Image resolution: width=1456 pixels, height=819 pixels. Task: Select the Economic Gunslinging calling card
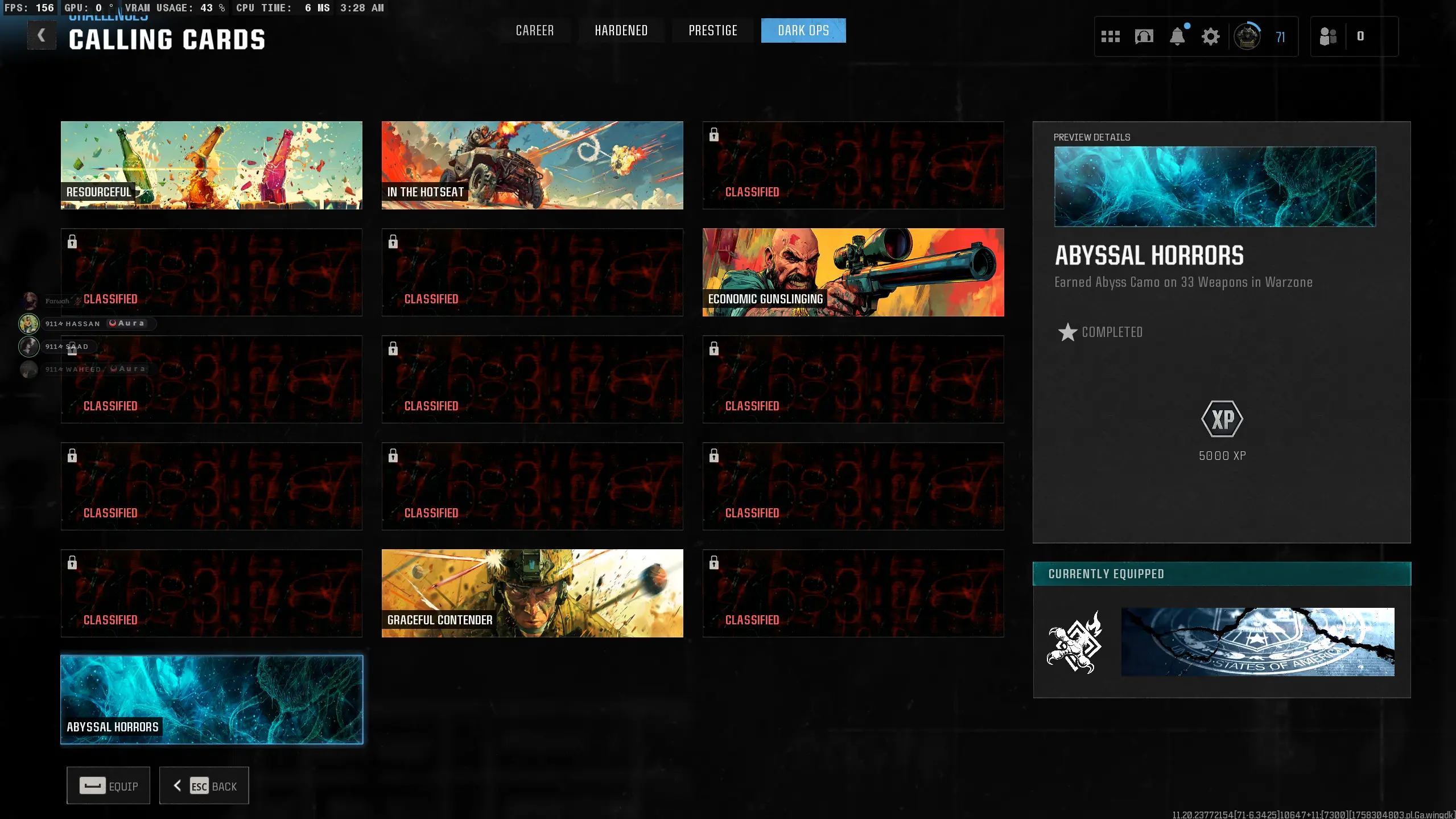853,272
